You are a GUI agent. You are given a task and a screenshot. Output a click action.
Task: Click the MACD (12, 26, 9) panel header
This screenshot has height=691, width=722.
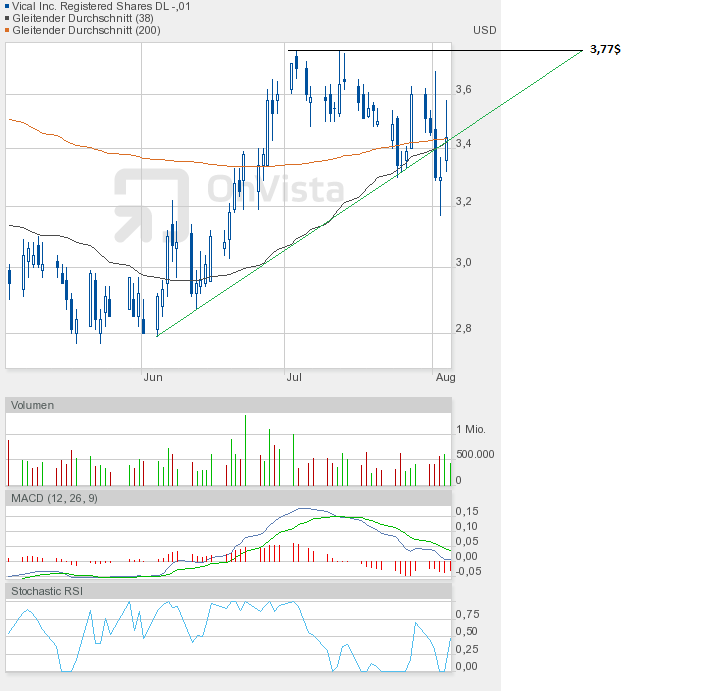point(228,498)
